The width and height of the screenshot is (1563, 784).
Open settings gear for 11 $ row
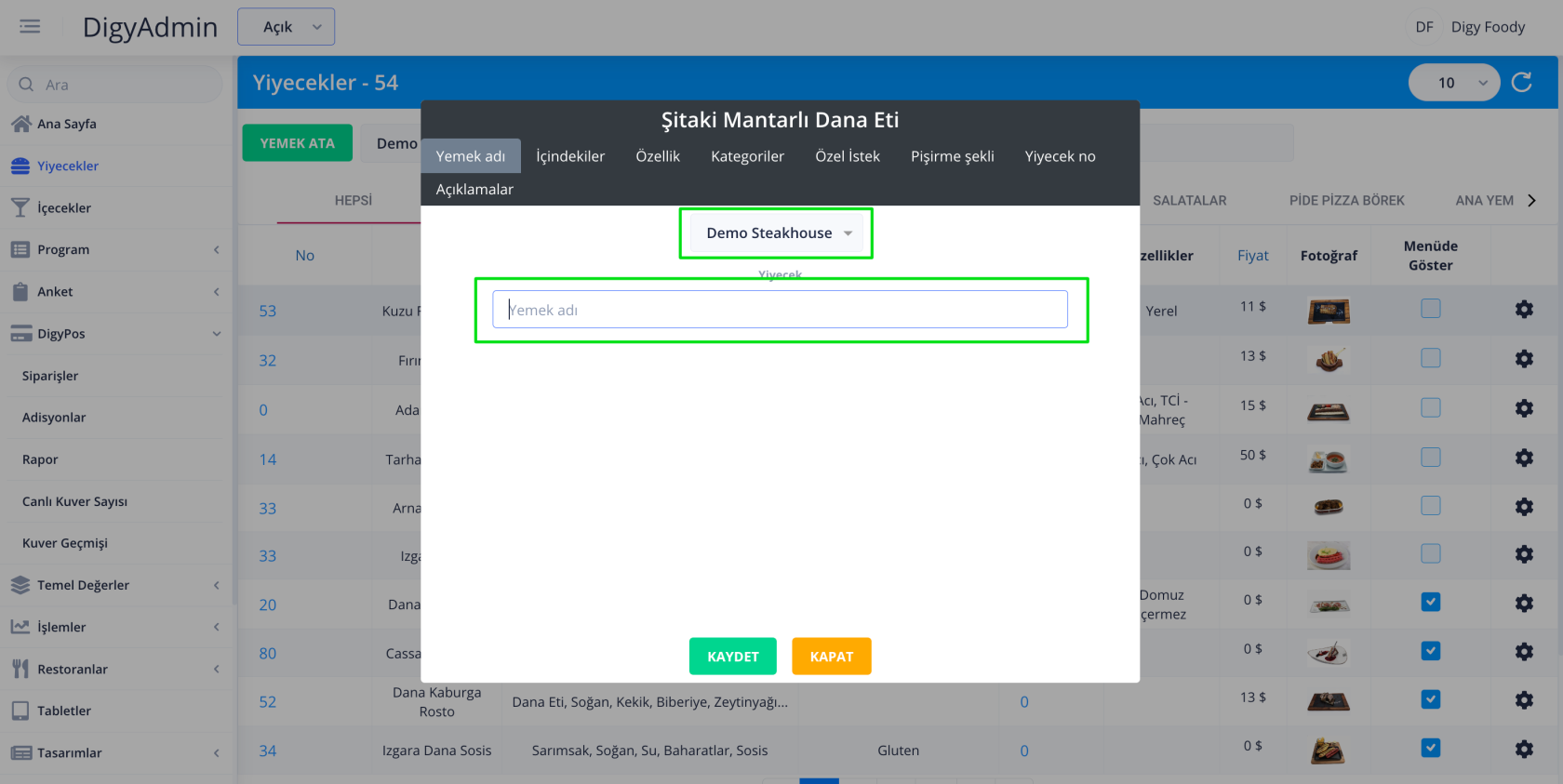(1523, 309)
